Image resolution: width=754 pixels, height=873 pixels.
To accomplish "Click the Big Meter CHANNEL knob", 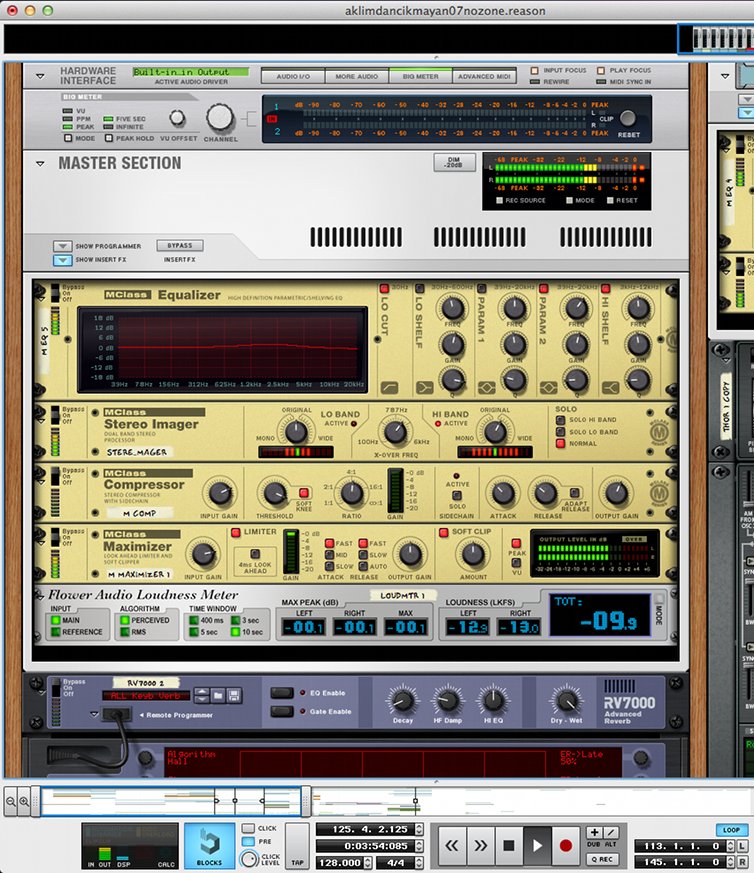I will coord(220,117).
